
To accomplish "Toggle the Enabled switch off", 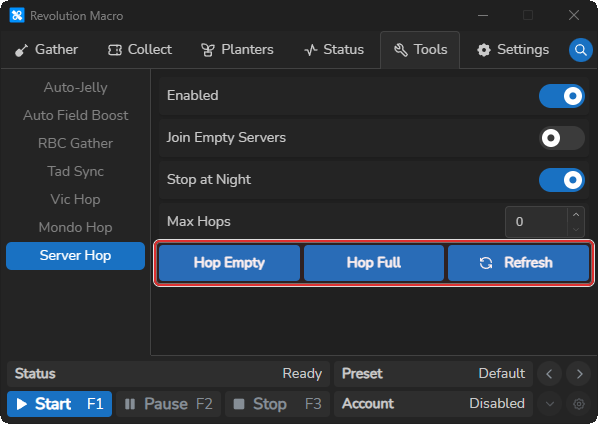I will pyautogui.click(x=561, y=96).
